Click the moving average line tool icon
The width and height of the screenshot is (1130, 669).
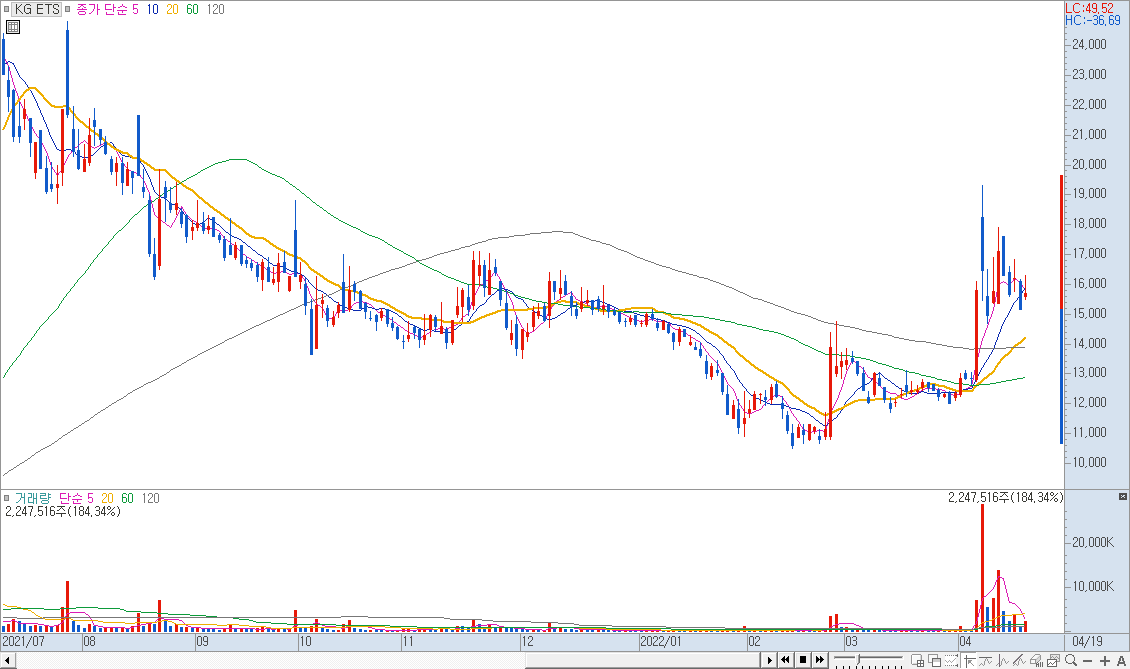point(985,660)
